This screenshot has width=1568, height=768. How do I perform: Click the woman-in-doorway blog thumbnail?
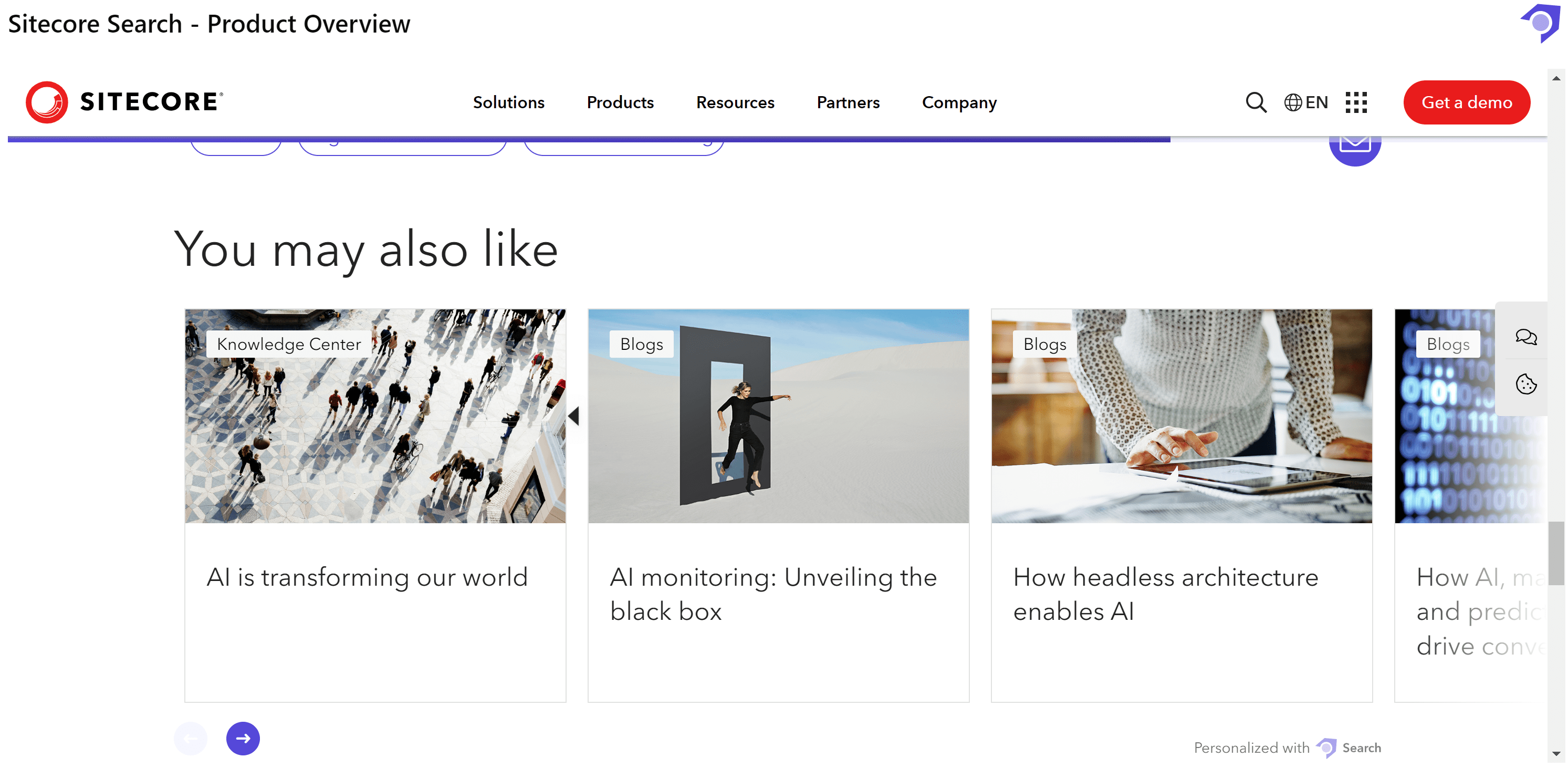pos(778,416)
